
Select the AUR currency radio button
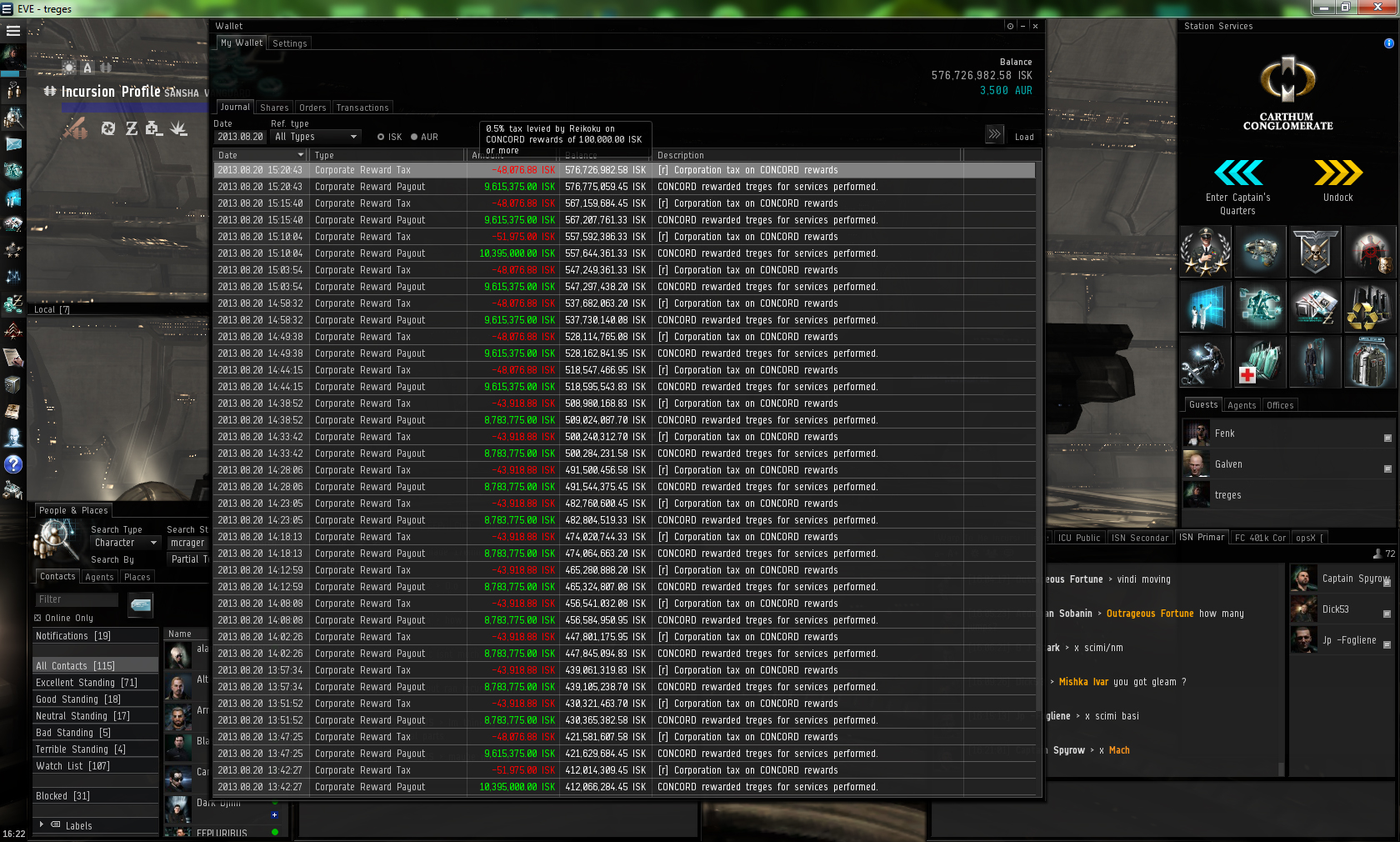[414, 137]
